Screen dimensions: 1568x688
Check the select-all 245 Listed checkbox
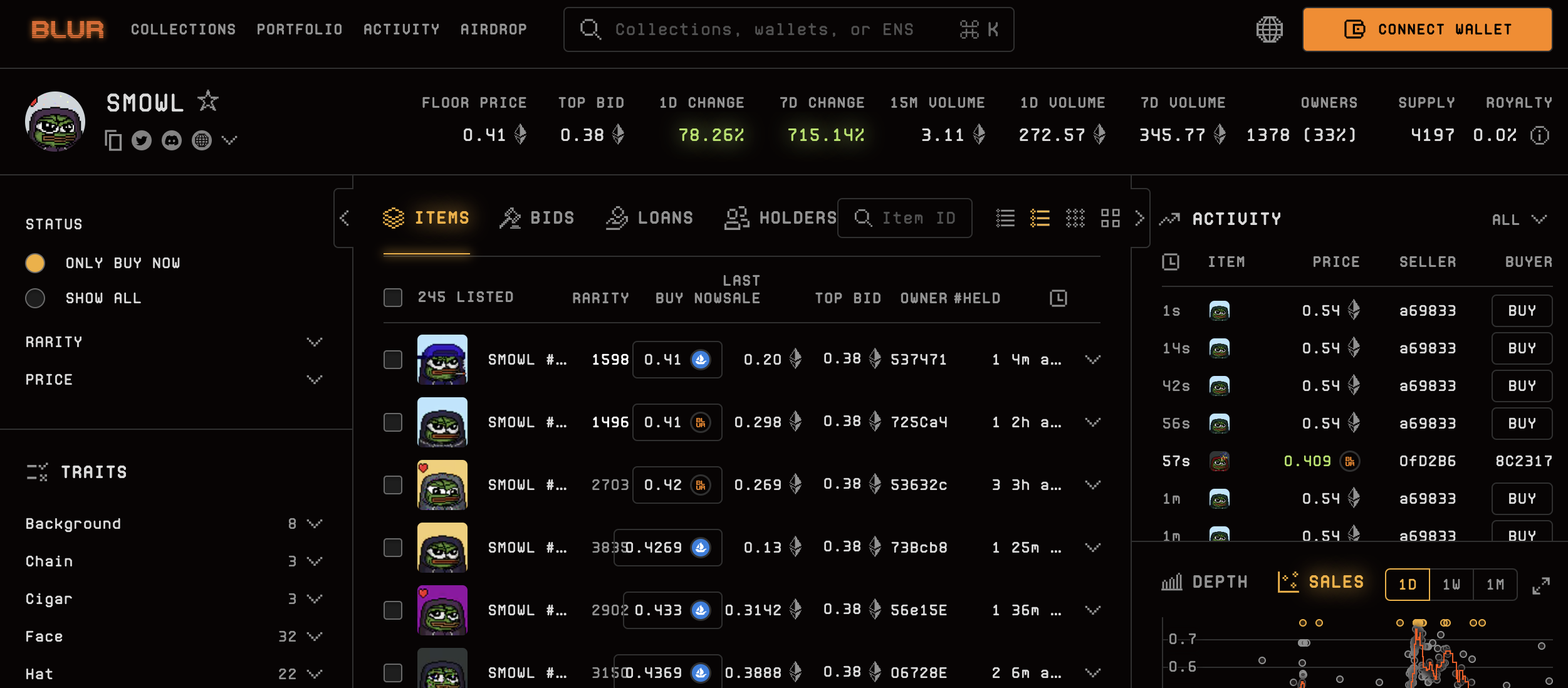[393, 298]
